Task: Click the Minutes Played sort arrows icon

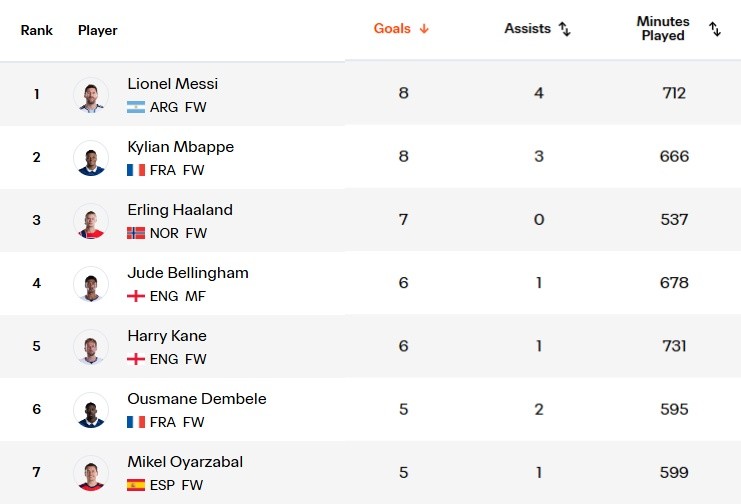Action: tap(715, 29)
